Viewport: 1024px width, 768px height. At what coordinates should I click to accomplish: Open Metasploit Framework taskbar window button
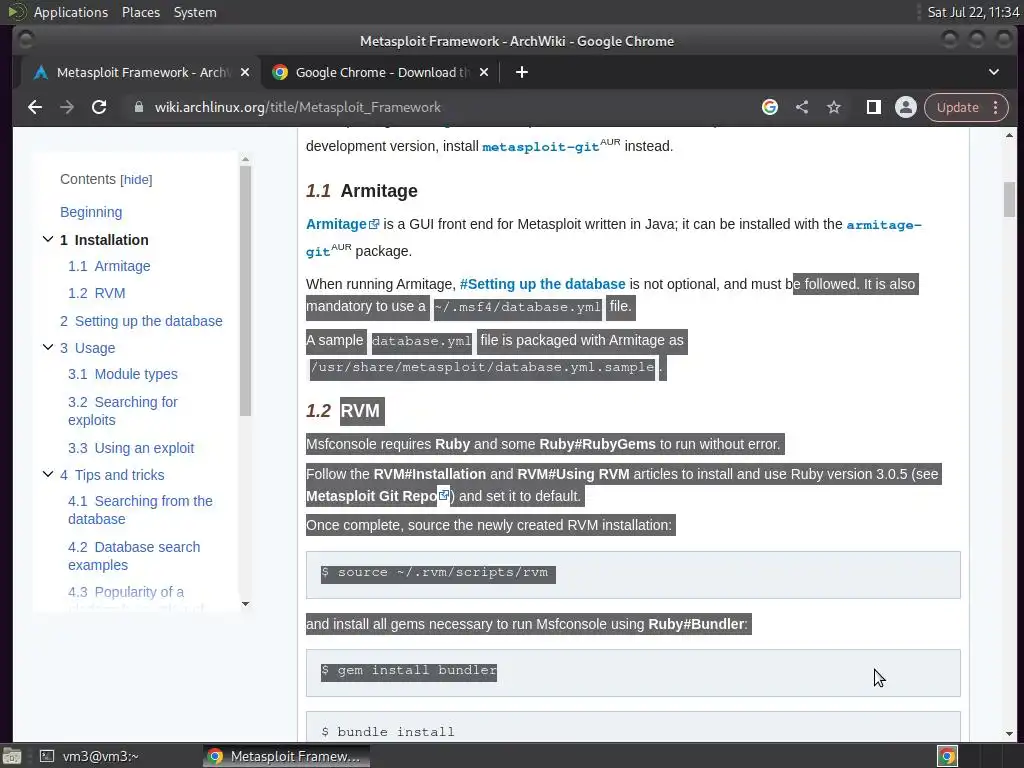click(286, 756)
